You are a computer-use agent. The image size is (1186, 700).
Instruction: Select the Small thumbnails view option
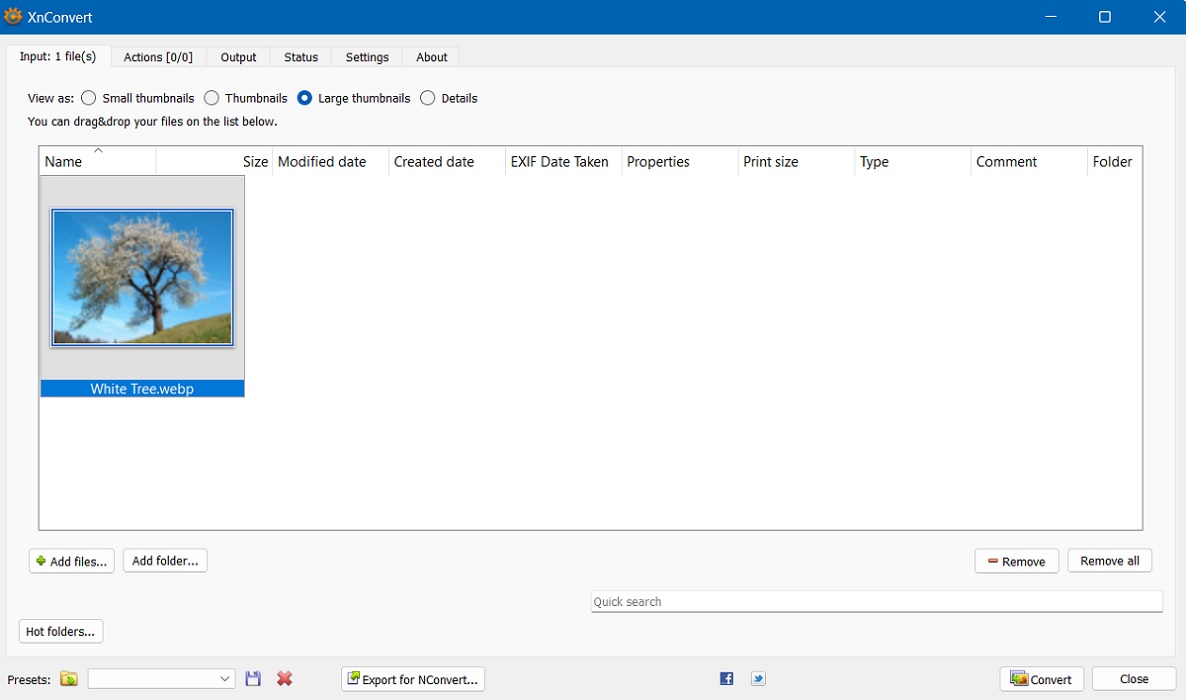[x=88, y=98]
